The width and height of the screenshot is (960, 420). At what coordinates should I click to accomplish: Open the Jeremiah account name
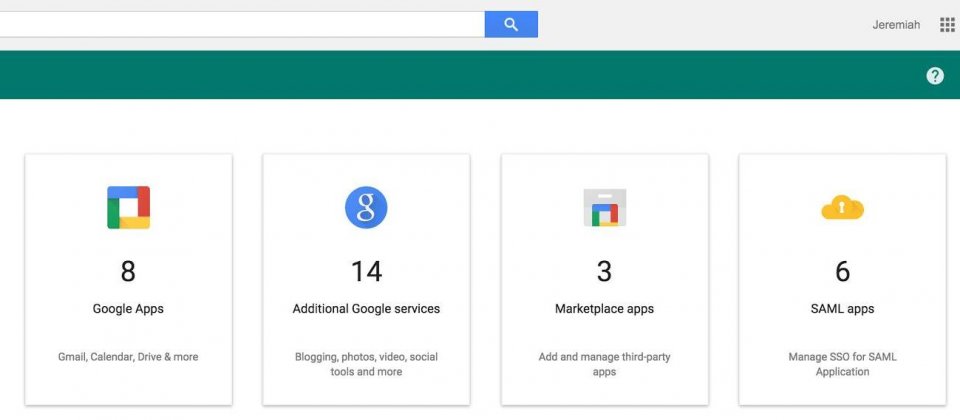pos(896,26)
